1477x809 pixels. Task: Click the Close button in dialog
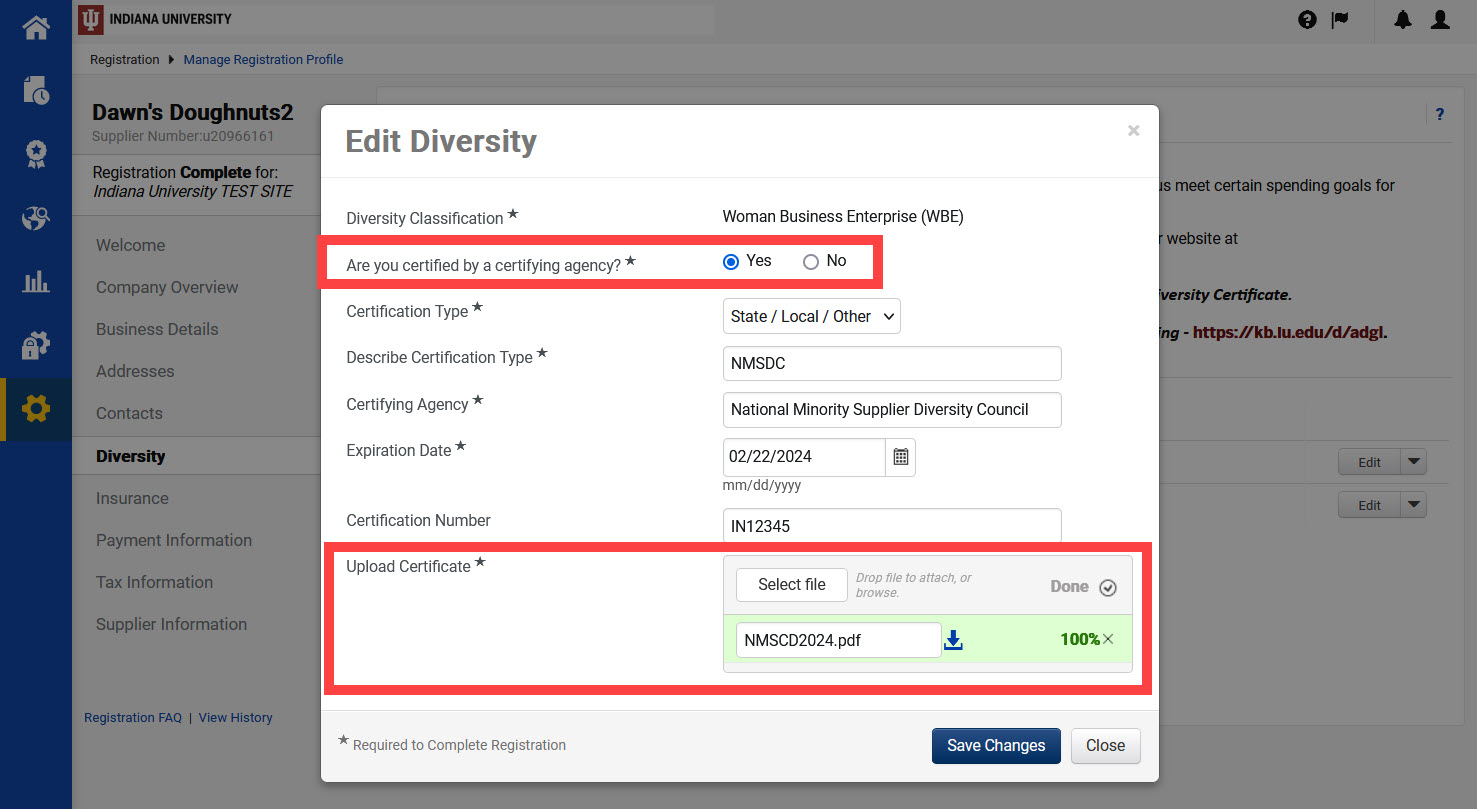(x=1105, y=745)
